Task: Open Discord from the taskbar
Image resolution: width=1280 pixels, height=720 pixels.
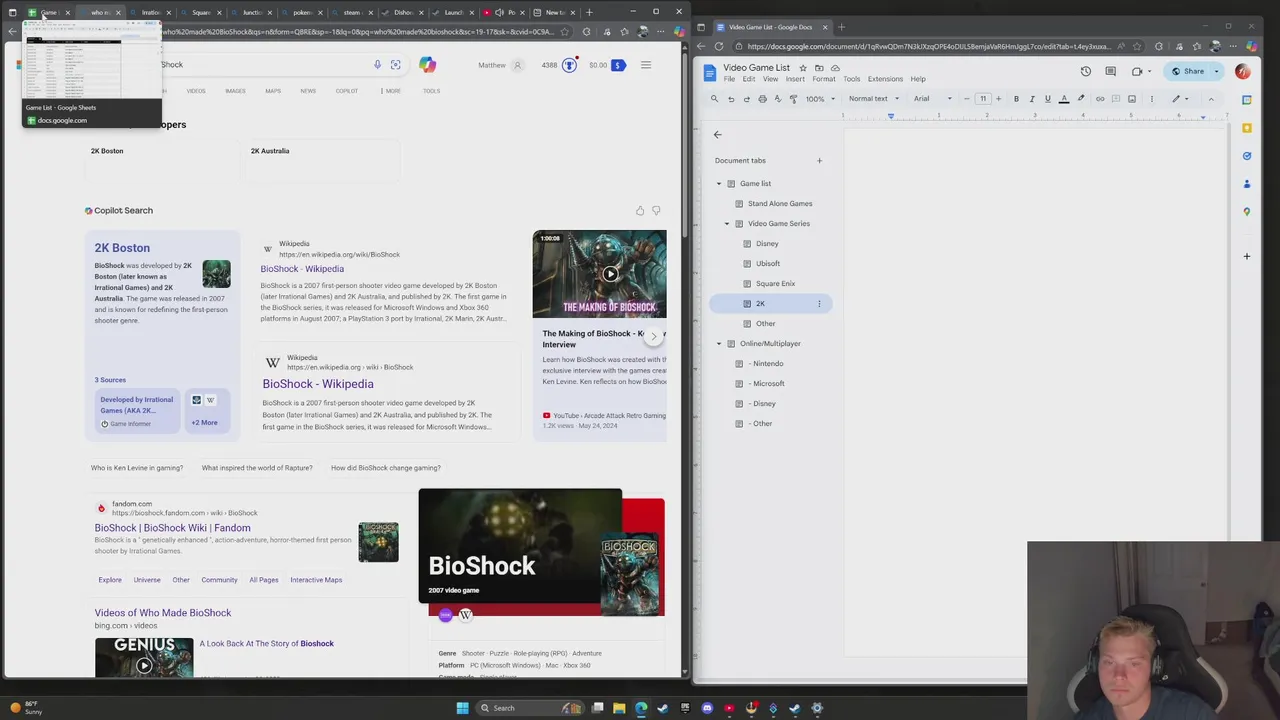Action: click(707, 708)
